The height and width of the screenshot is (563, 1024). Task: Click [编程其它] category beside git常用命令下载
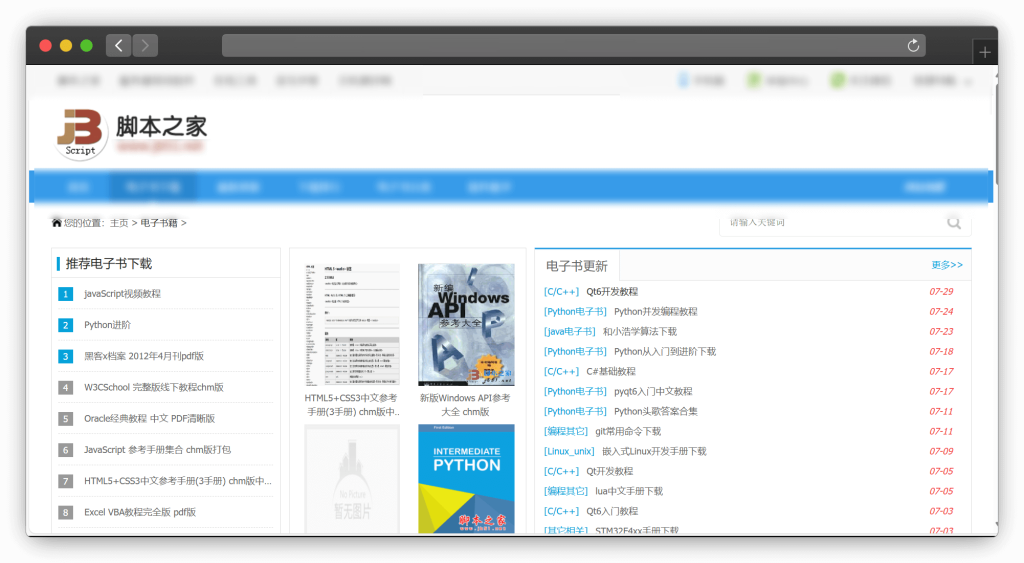pyautogui.click(x=566, y=431)
